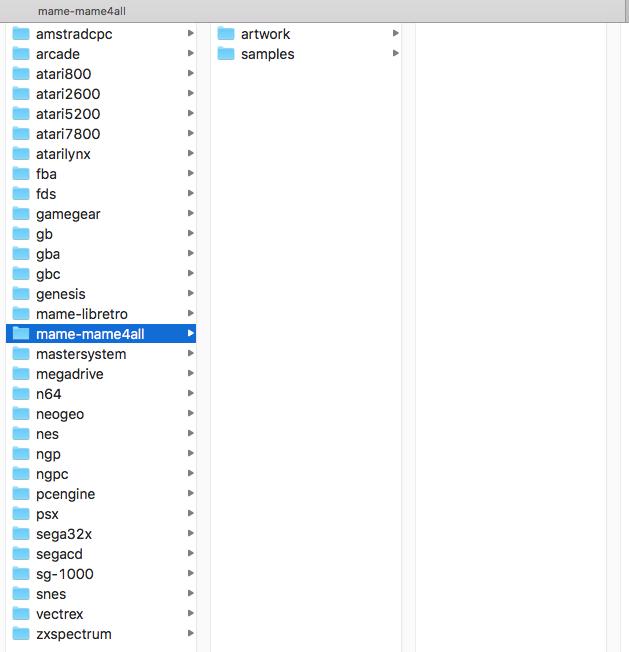Image resolution: width=629 pixels, height=652 pixels.
Task: Select the sg-1000 folder name
Action: point(65,574)
